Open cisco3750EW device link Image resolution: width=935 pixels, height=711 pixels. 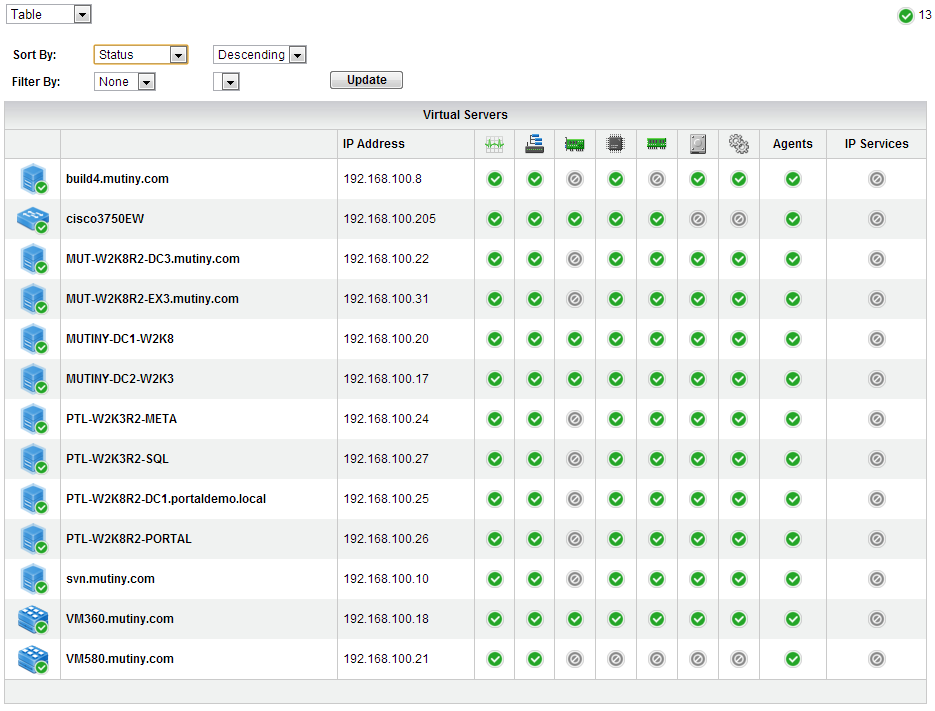[105, 219]
